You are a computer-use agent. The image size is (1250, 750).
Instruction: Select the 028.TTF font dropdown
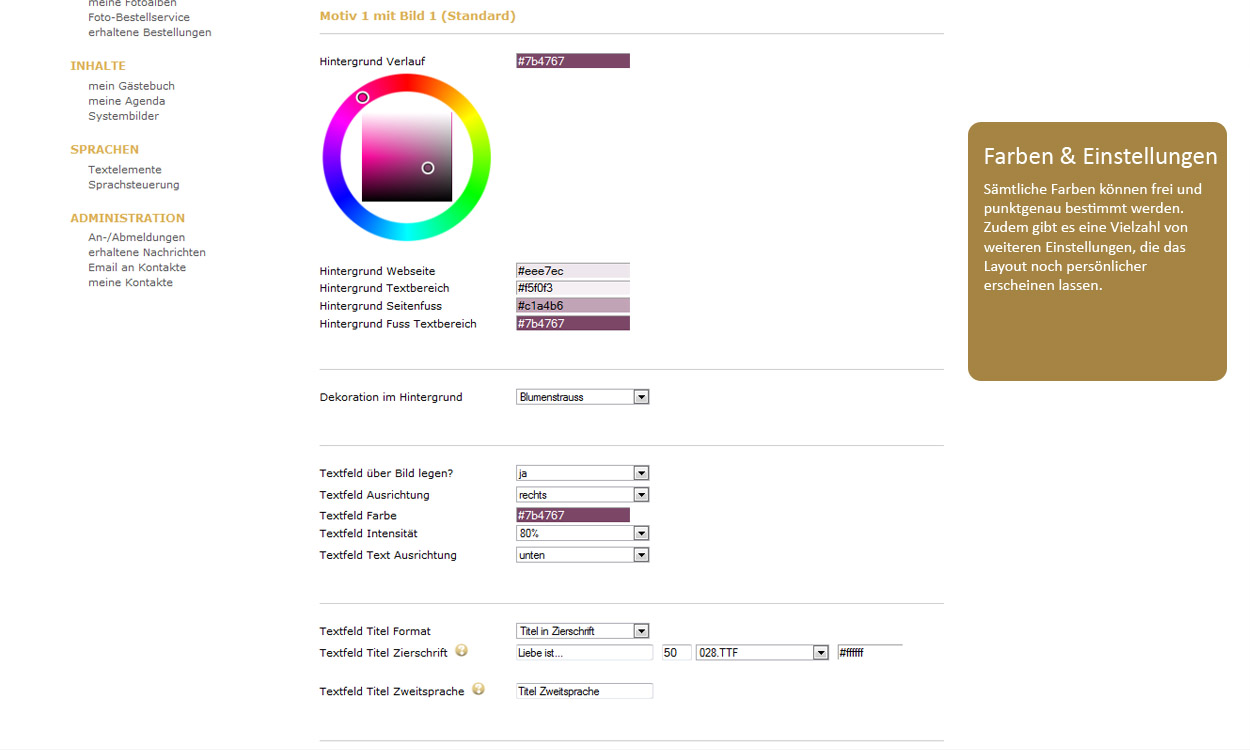pos(762,653)
